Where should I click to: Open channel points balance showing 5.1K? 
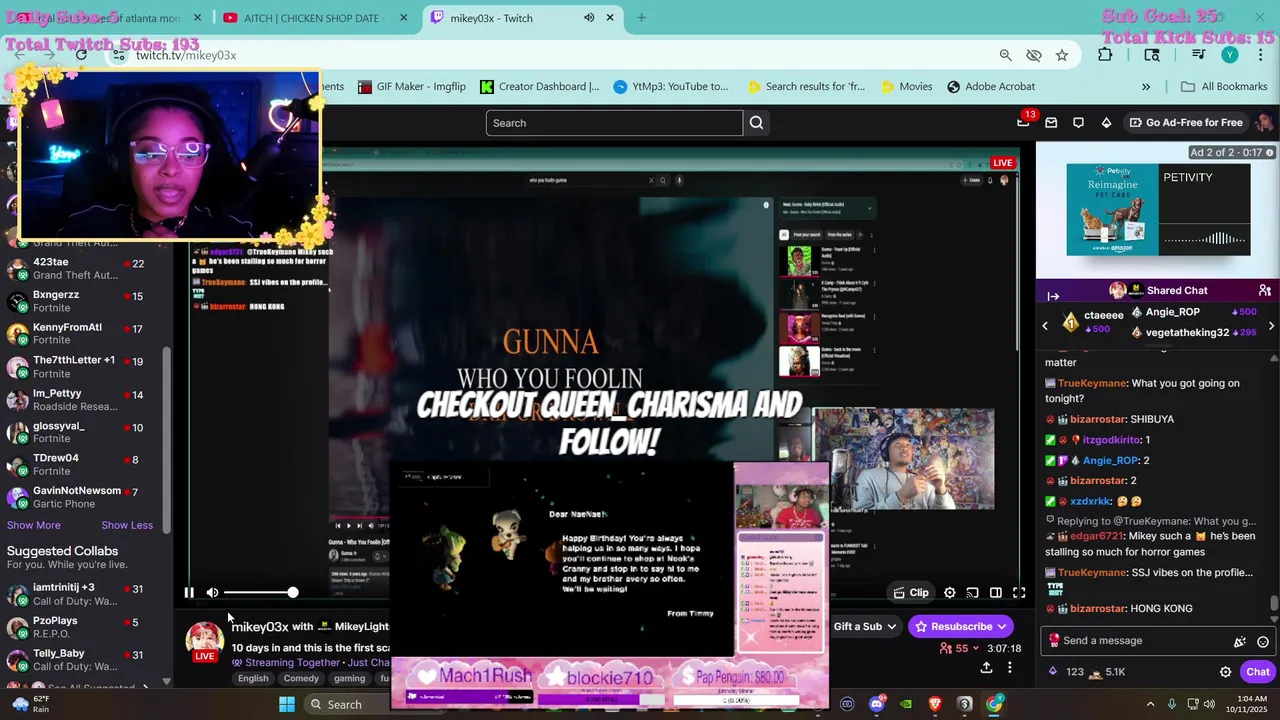pos(1107,672)
